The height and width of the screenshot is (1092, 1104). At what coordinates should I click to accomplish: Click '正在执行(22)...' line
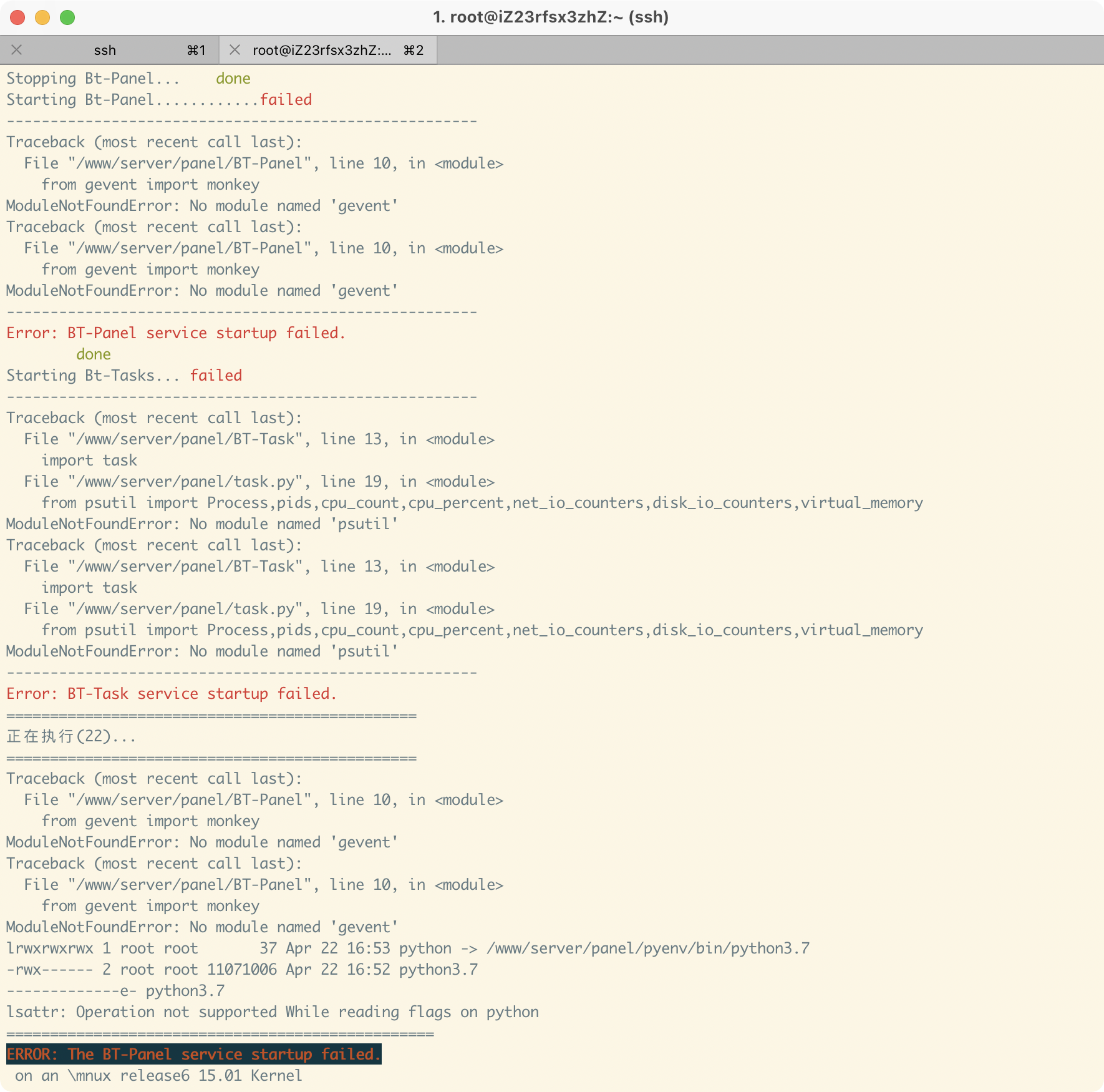[71, 736]
